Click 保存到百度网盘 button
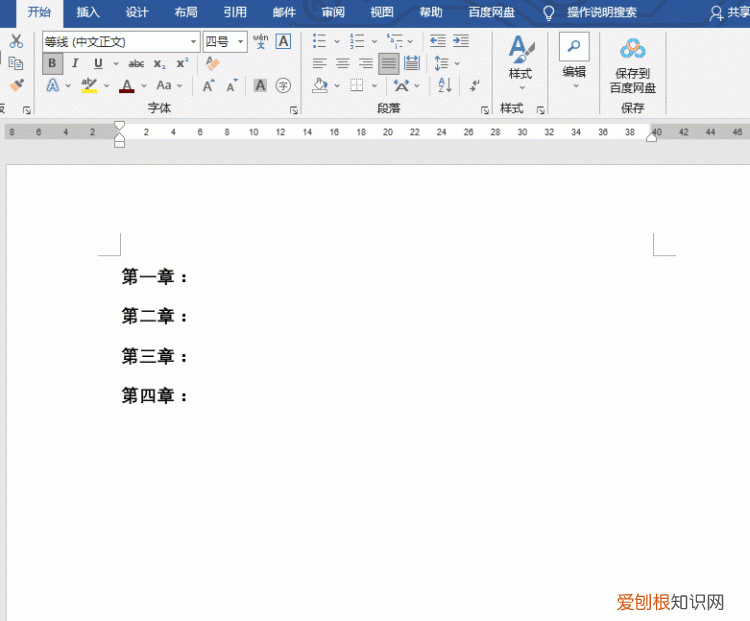The image size is (750, 621). 633,66
